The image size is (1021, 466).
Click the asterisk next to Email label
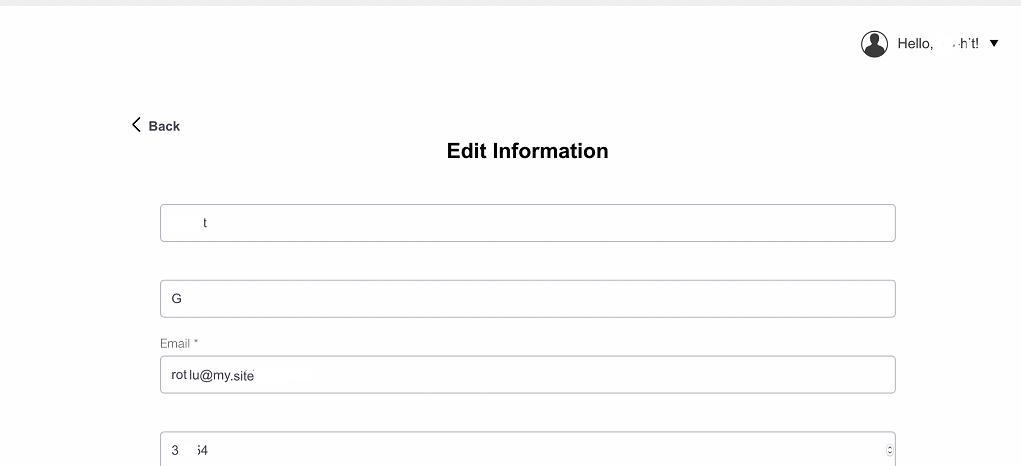click(x=196, y=343)
